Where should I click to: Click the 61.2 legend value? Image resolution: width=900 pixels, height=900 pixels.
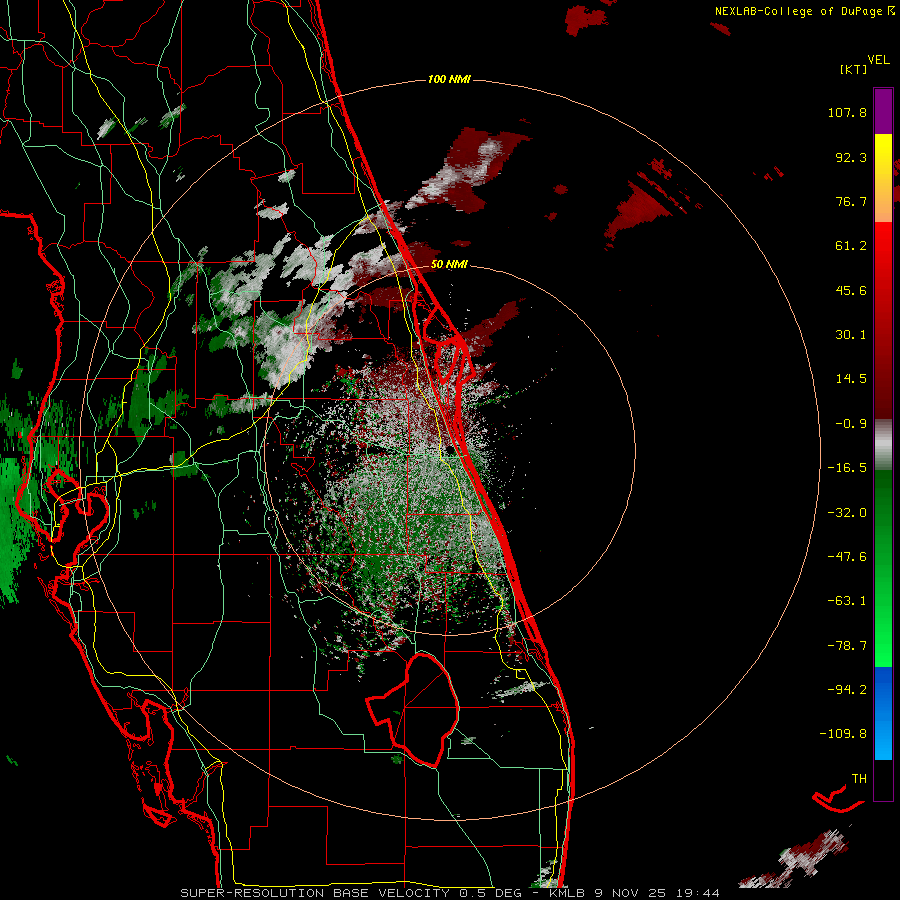pos(851,246)
